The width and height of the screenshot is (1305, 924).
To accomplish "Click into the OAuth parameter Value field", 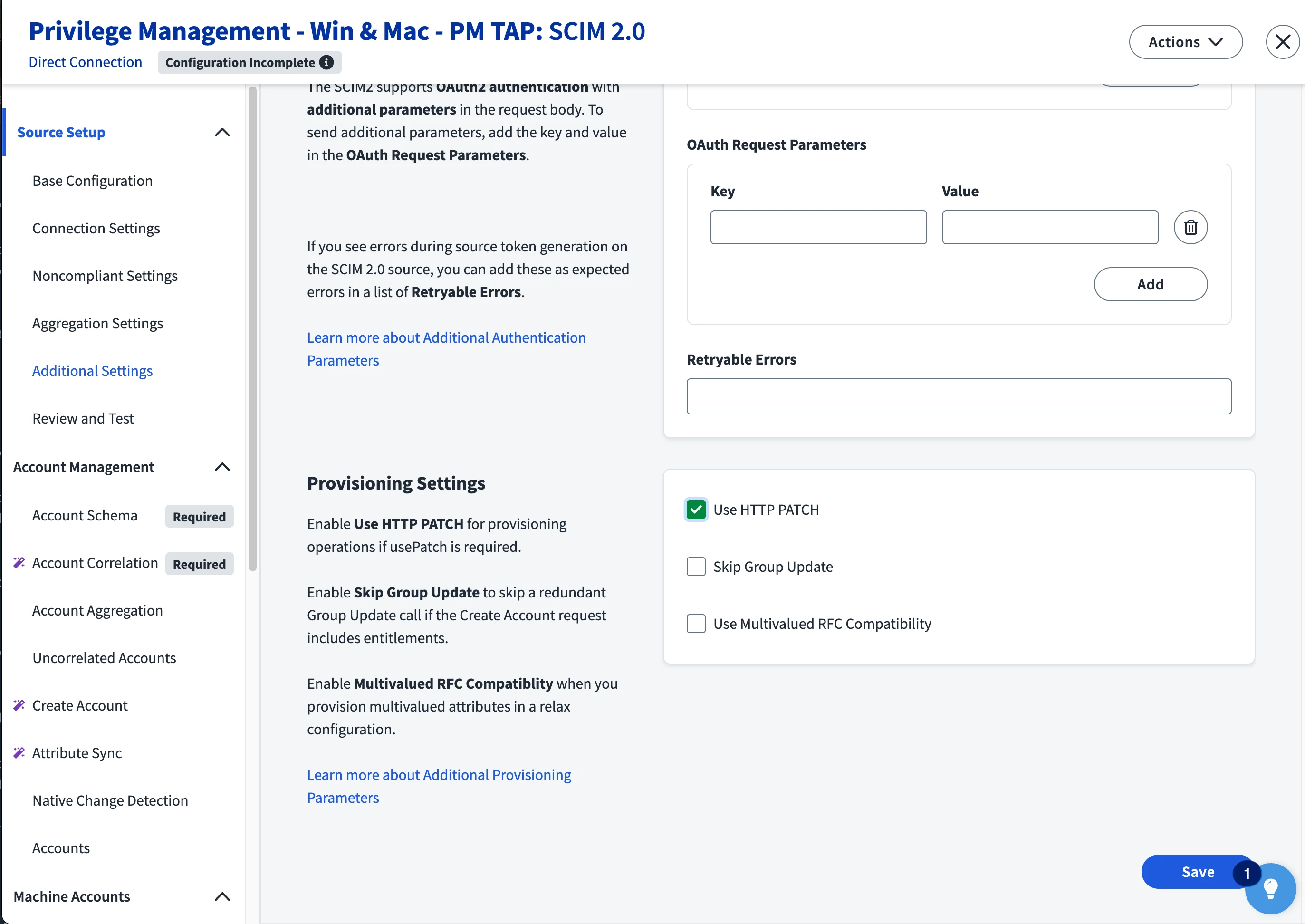I will point(1050,227).
